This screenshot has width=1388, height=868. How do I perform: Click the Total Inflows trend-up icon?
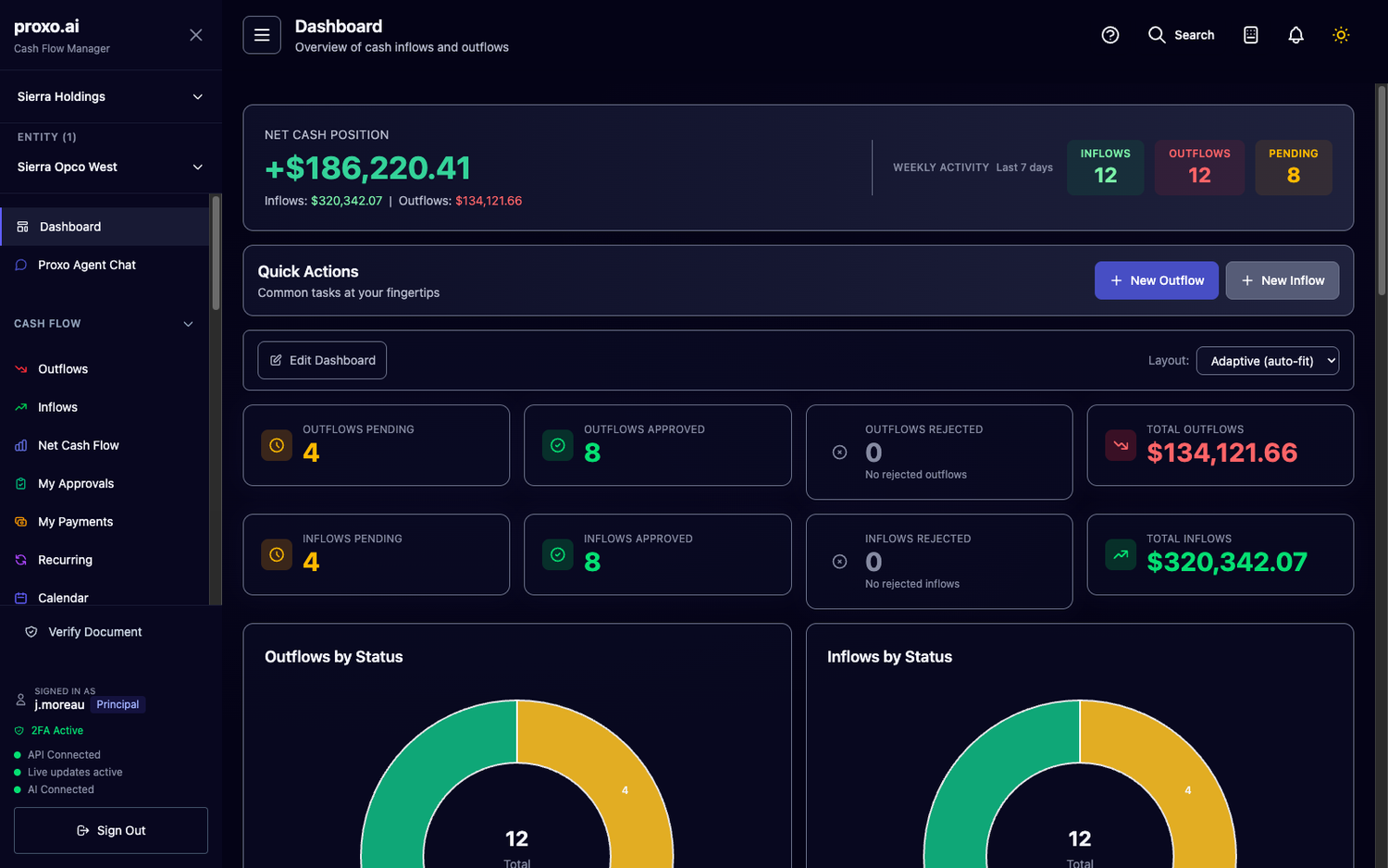[1121, 554]
